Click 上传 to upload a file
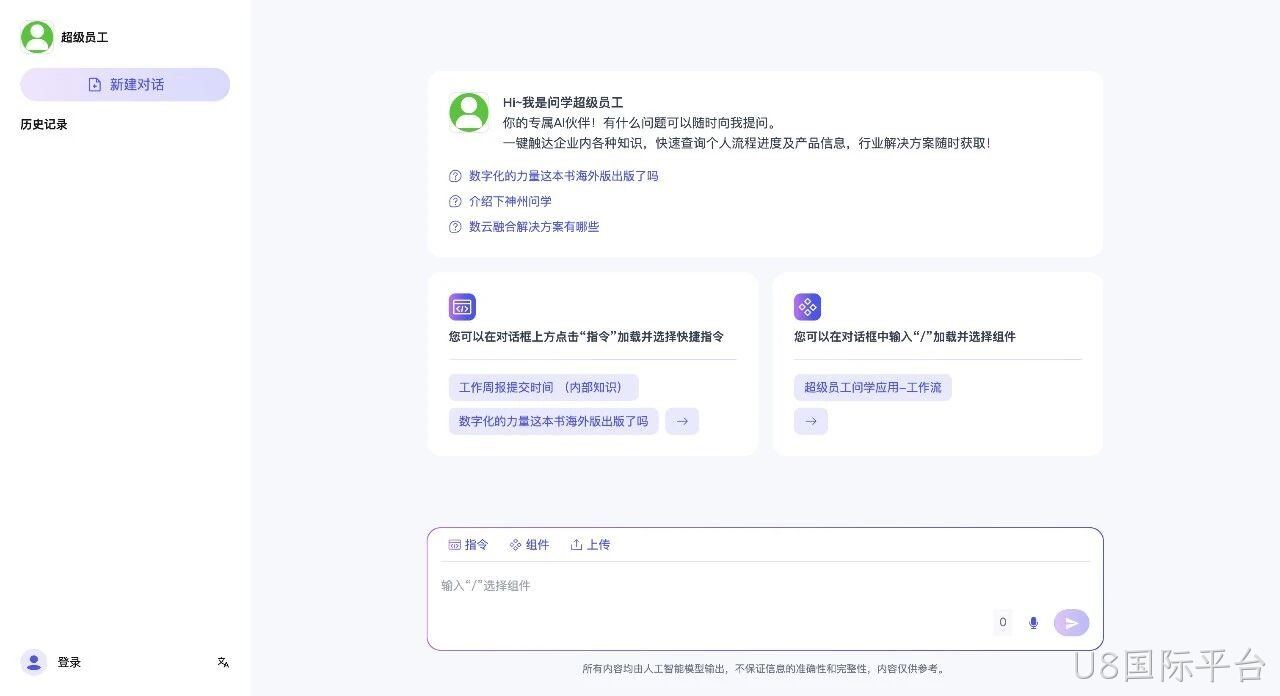Image resolution: width=1280 pixels, height=696 pixels. (590, 545)
